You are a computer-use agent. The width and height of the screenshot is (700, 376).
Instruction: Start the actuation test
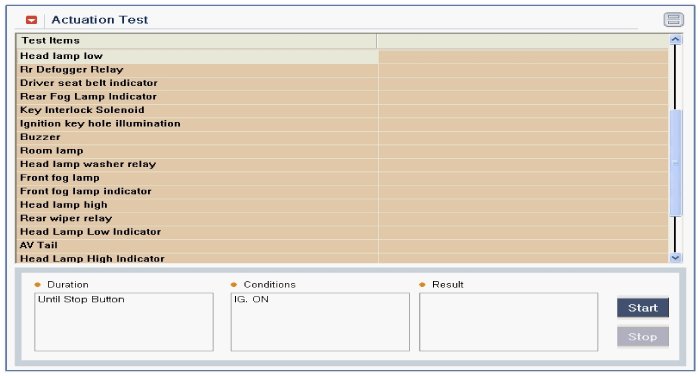643,308
